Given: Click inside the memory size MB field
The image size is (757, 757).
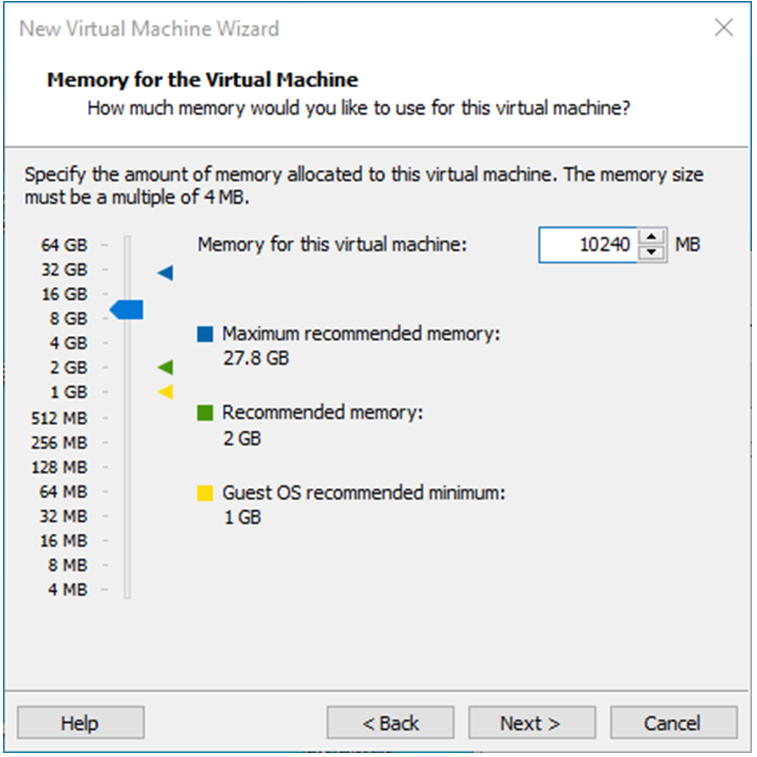Looking at the screenshot, I should [588, 245].
